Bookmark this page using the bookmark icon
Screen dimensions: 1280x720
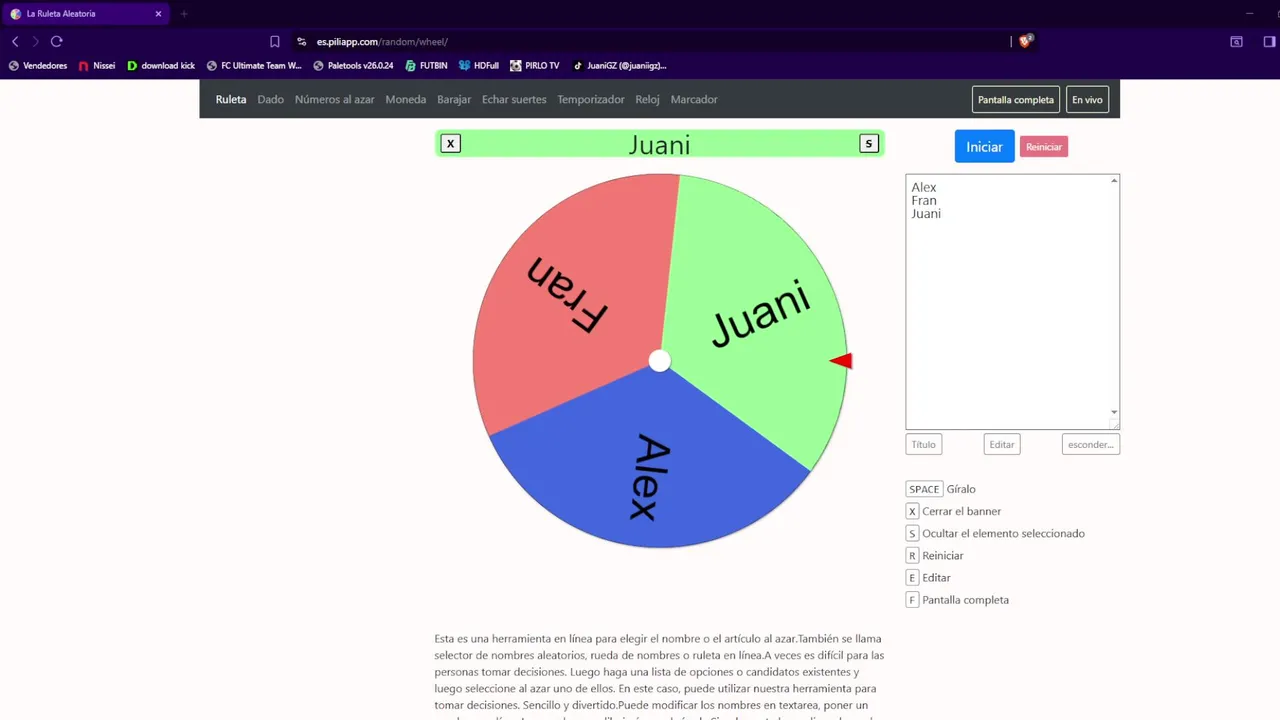[275, 41]
